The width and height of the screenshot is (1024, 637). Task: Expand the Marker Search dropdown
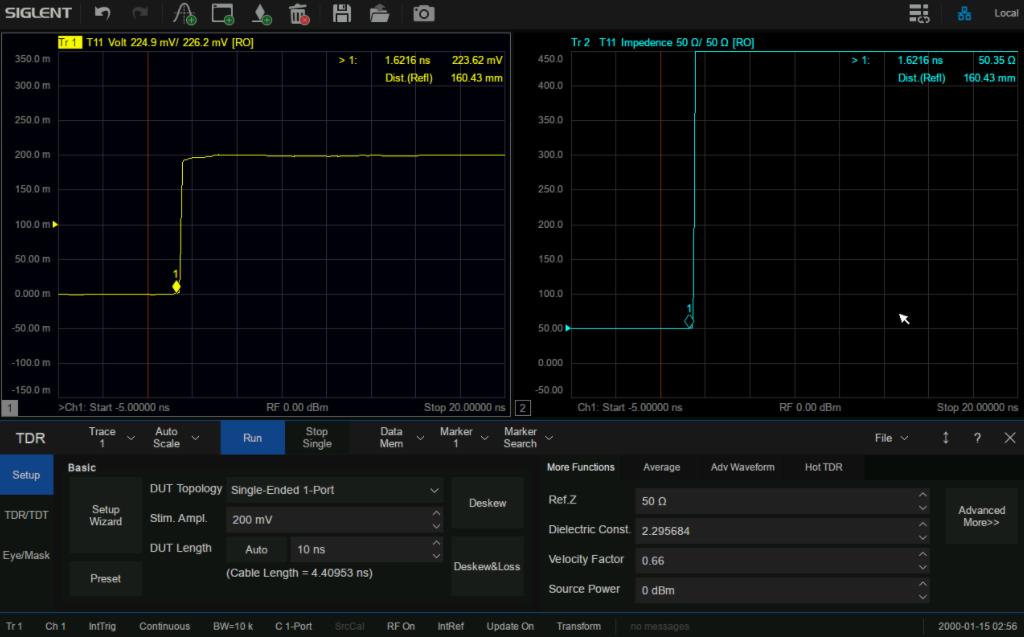click(x=549, y=438)
